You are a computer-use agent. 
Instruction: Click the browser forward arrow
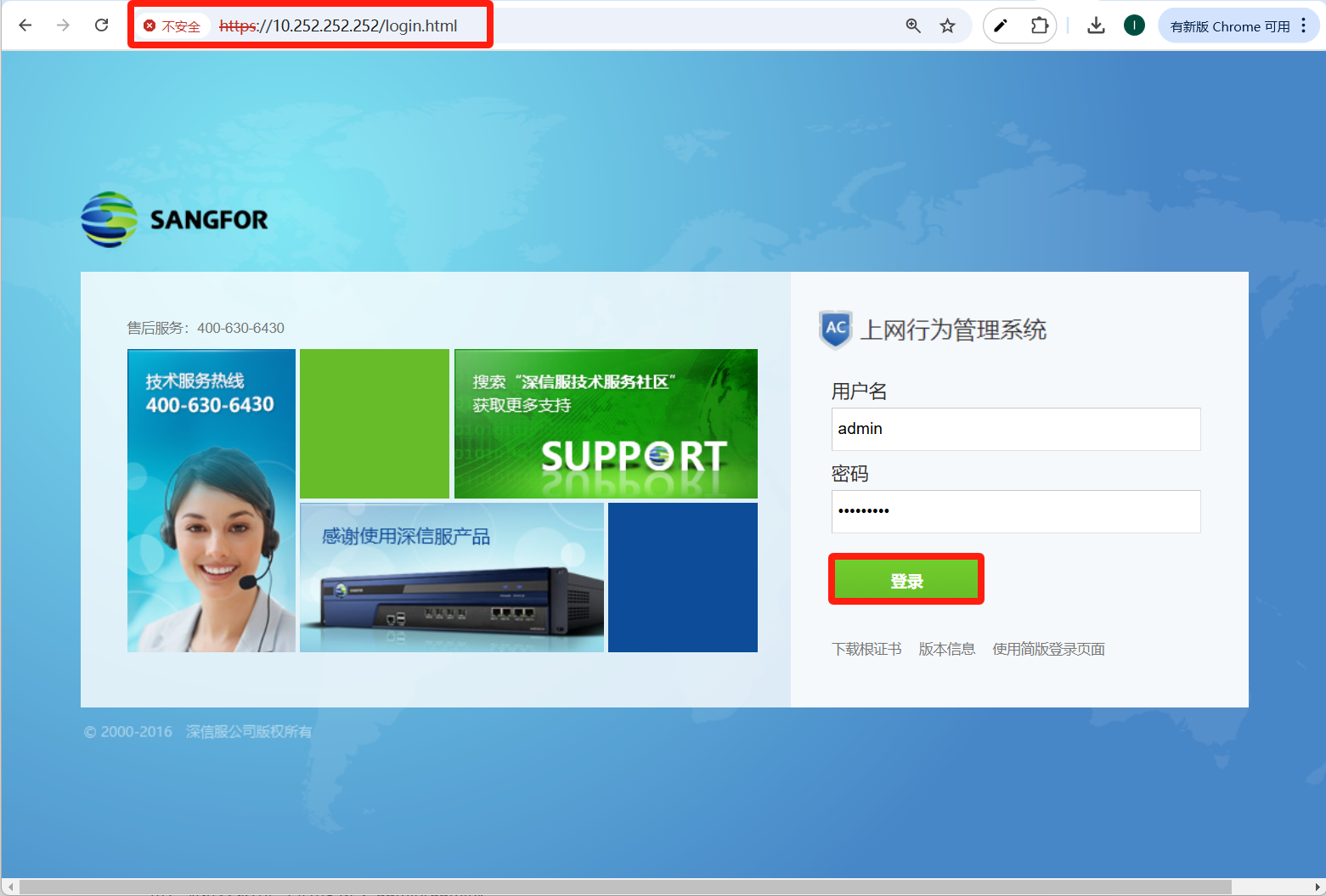tap(63, 25)
